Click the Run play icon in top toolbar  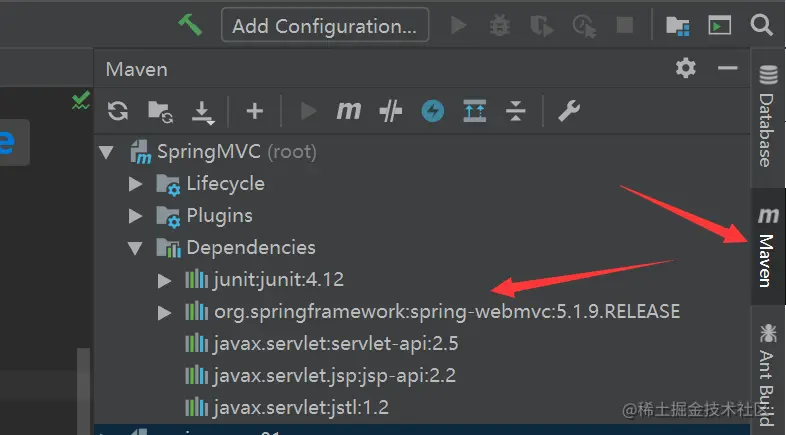point(458,25)
